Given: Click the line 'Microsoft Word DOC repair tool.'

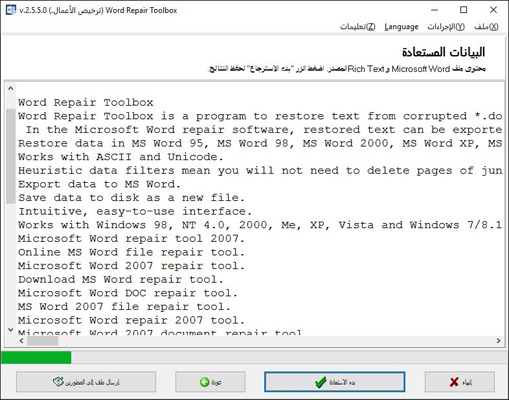Looking at the screenshot, I should [x=128, y=293].
